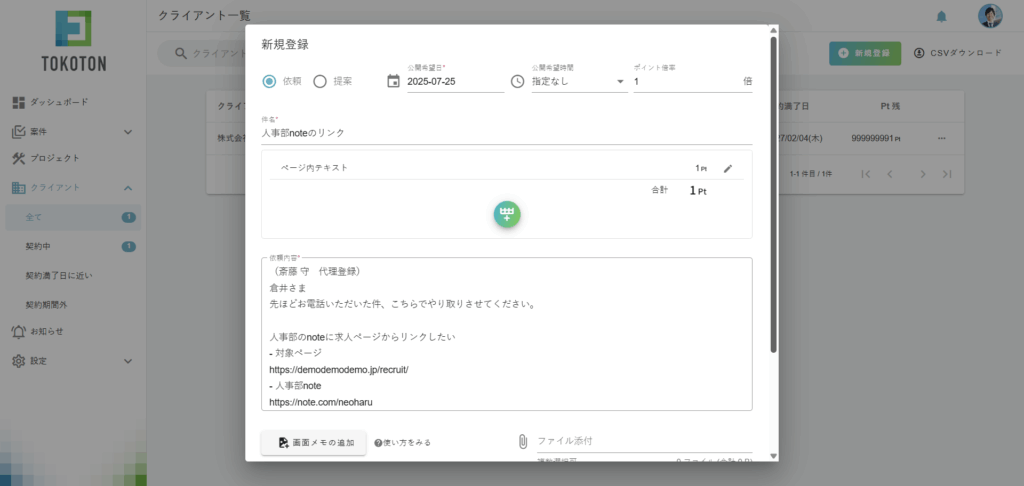
Task: Click the clock icon for 公開希望時間
Action: [x=517, y=81]
